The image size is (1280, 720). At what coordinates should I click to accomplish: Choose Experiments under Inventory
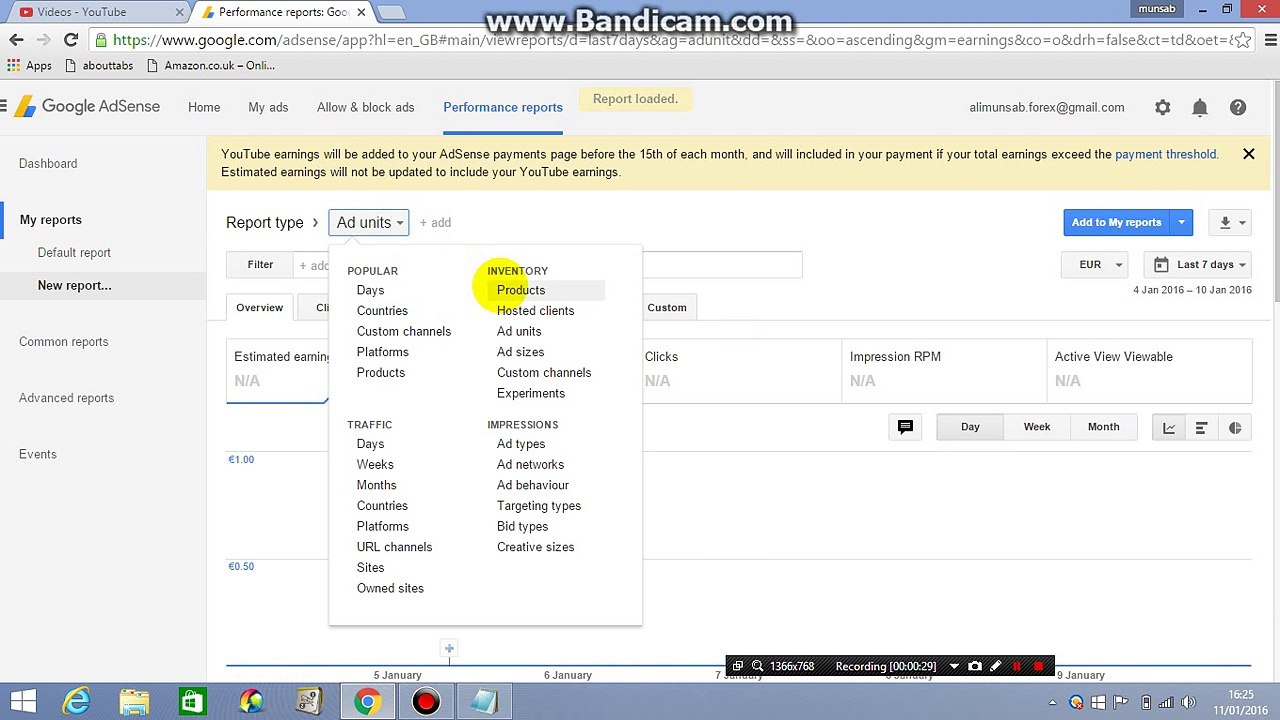point(530,393)
